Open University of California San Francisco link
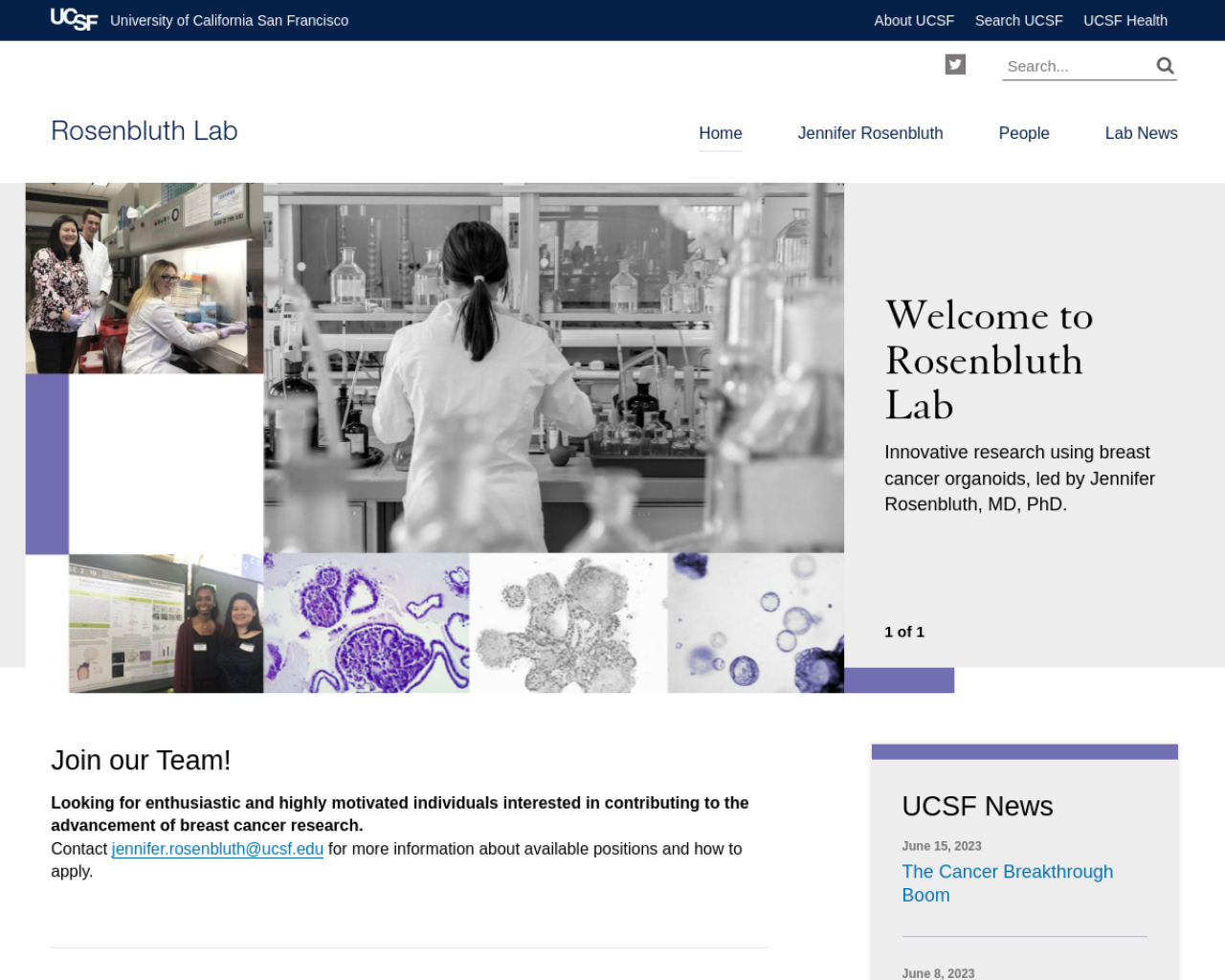 [230, 20]
